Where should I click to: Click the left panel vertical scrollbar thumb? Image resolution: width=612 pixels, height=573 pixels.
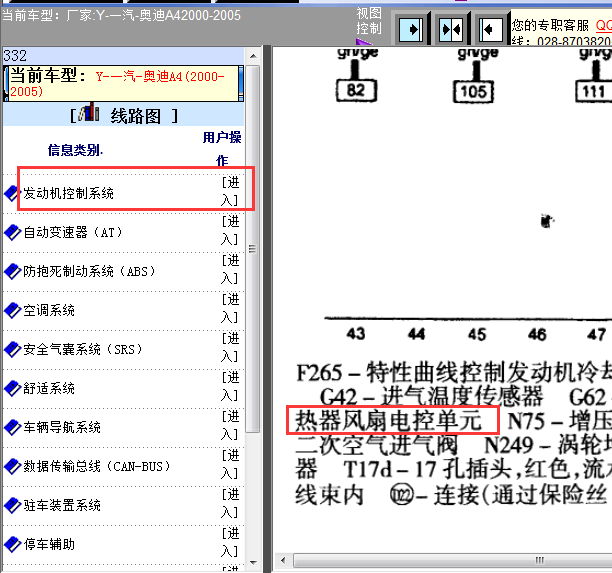click(253, 249)
